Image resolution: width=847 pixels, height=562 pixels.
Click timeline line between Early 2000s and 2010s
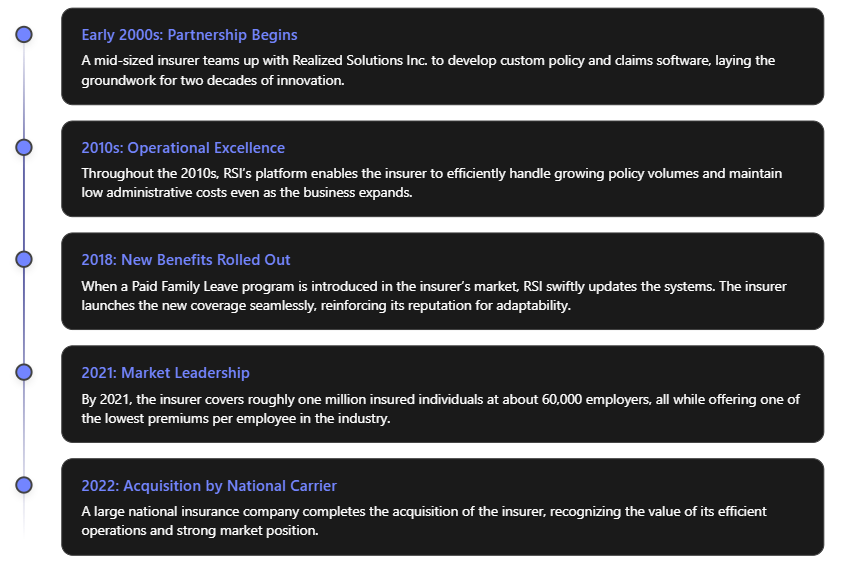point(24,91)
